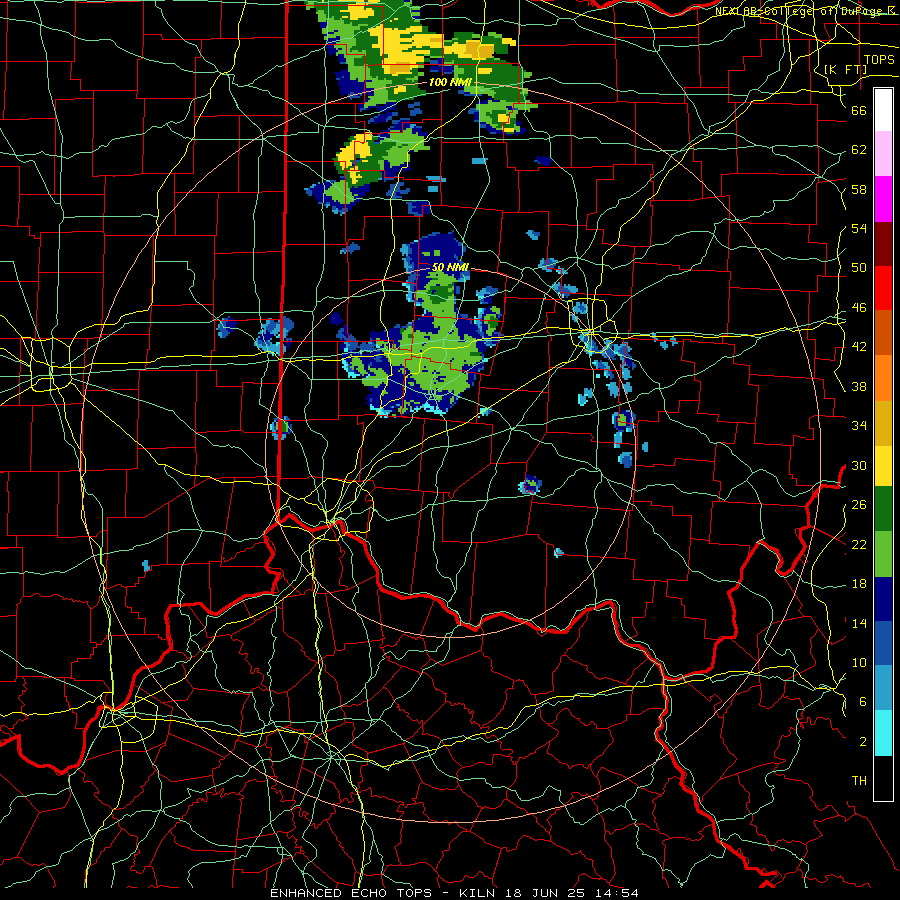Click the '14:54' time stamp
This screenshot has height=900, width=900.
point(619,893)
